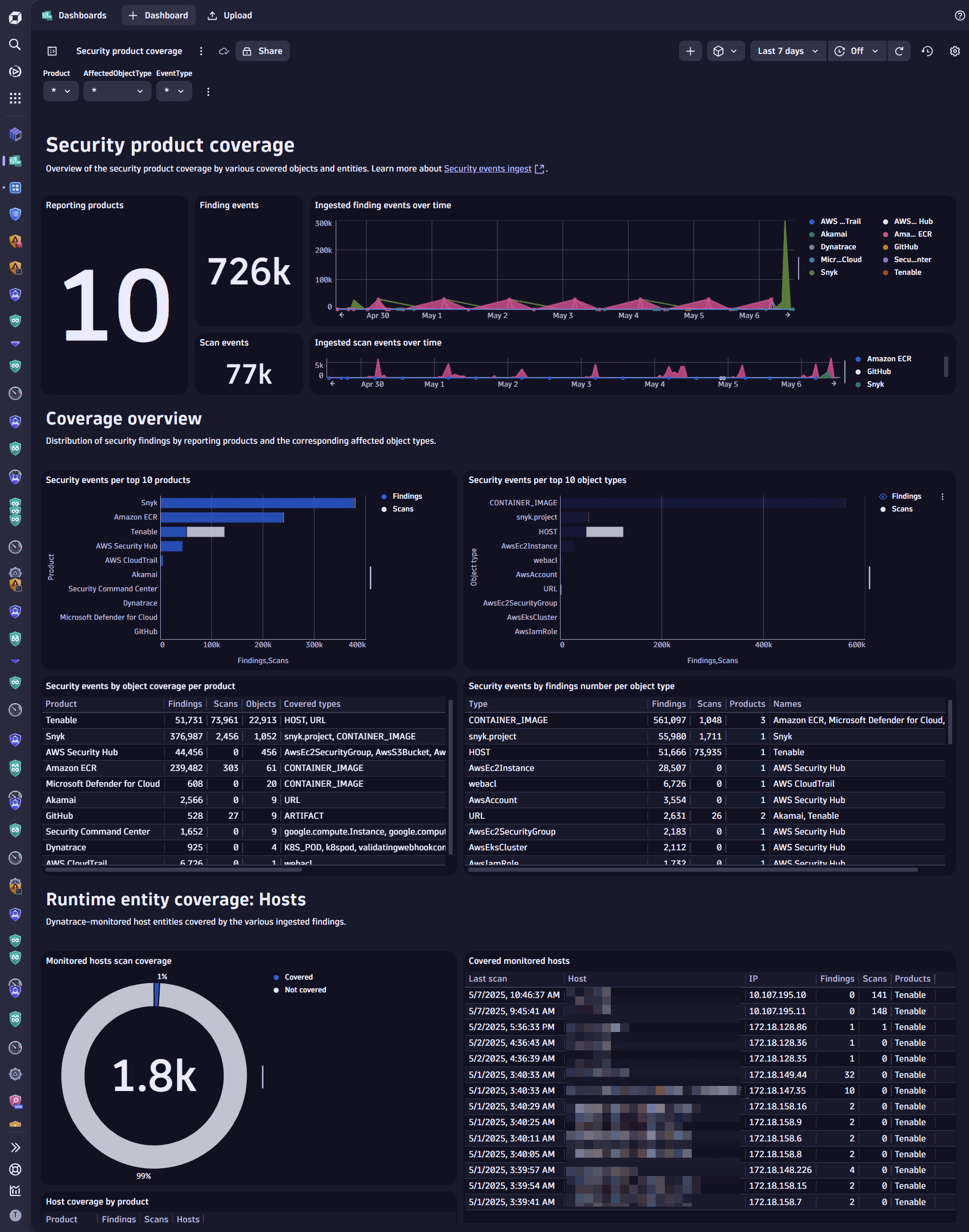
Task: Click the Share button
Action: point(262,51)
